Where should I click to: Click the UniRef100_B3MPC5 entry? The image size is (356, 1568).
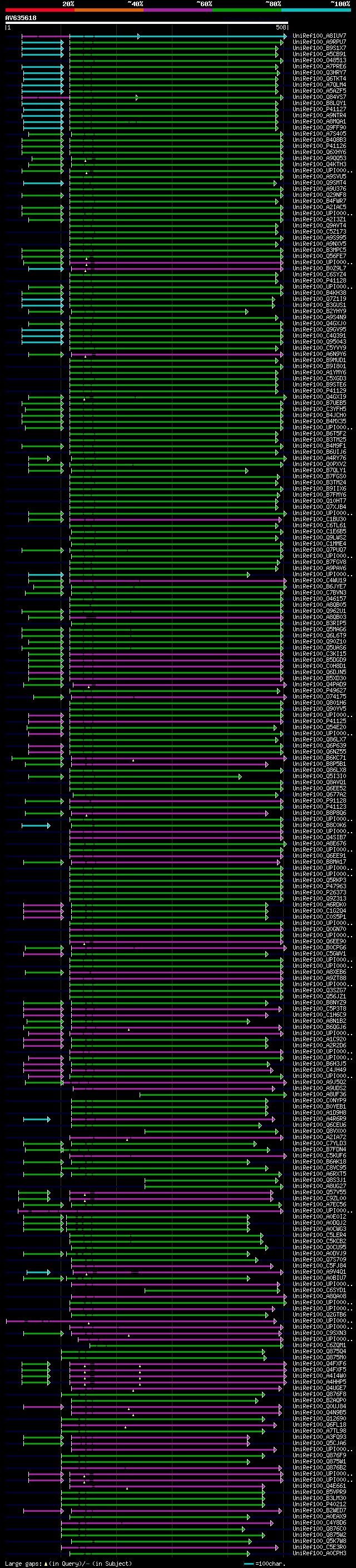pos(319,250)
